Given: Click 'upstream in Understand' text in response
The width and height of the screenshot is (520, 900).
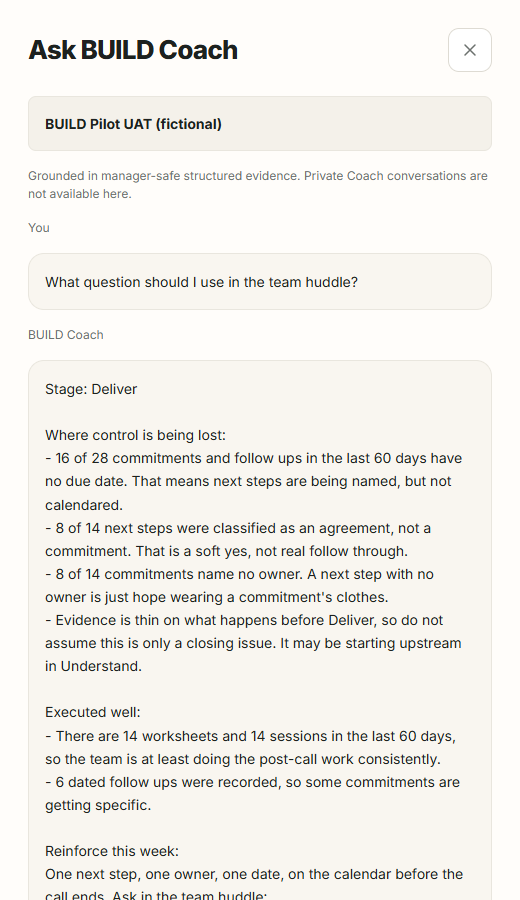Looking at the screenshot, I should coord(253,655).
